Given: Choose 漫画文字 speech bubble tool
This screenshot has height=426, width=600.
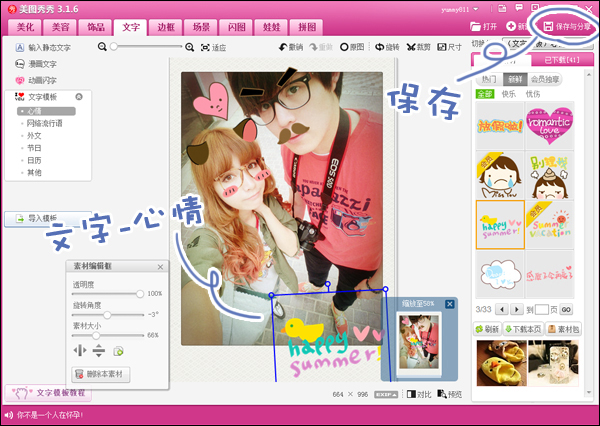Looking at the screenshot, I should pos(36,64).
